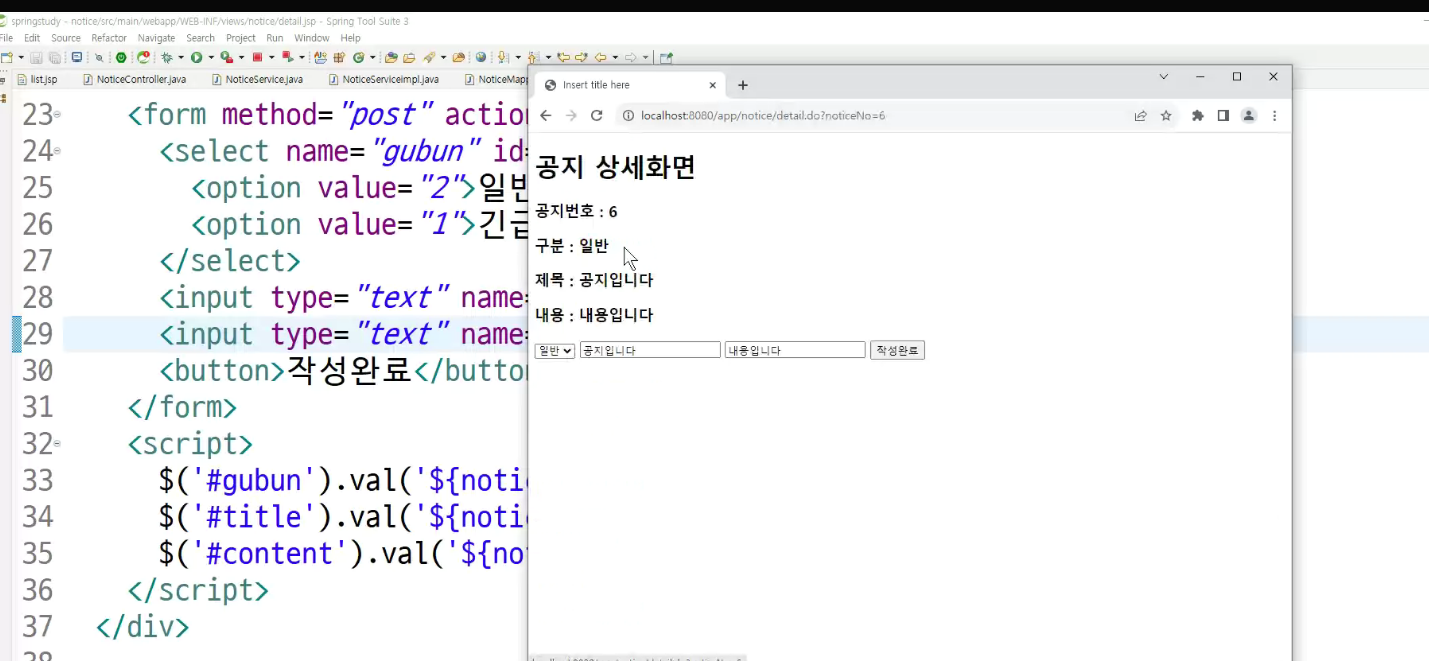This screenshot has width=1429, height=661.
Task: Click the 공지 상세화면 heading
Action: pos(615,168)
